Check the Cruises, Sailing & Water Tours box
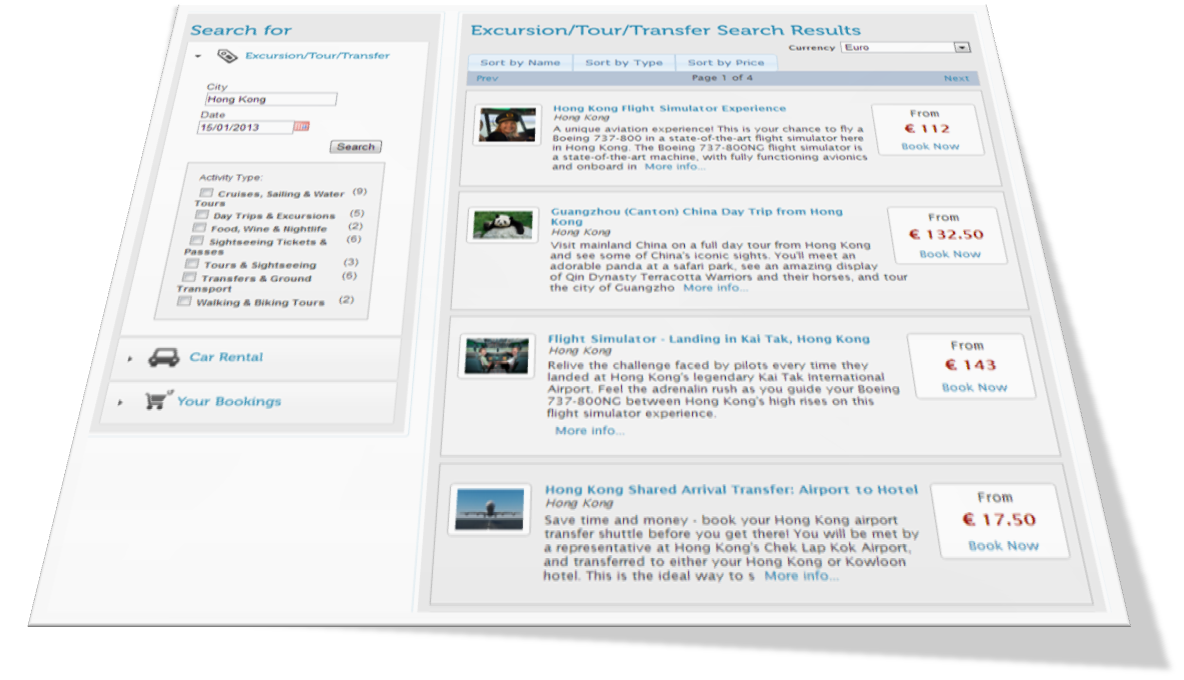 click(206, 193)
